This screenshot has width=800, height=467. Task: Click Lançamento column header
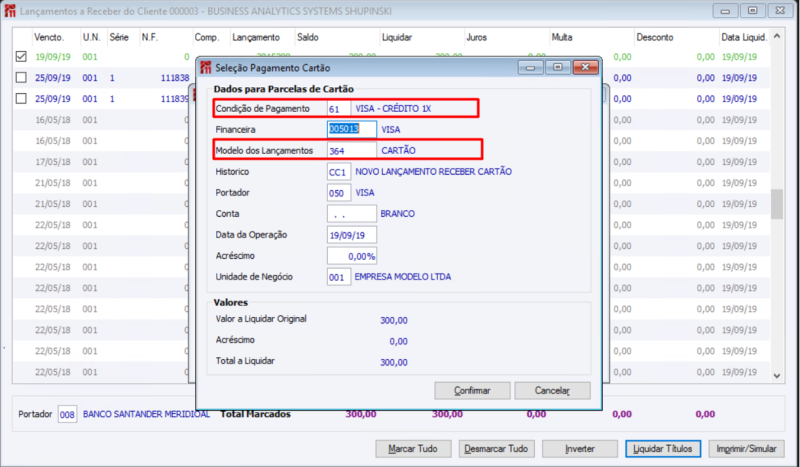coord(256,37)
